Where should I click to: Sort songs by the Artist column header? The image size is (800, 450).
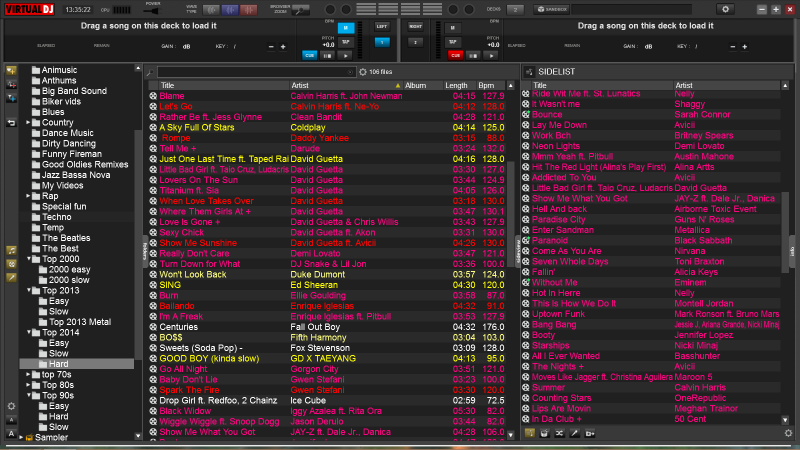[x=346, y=85]
